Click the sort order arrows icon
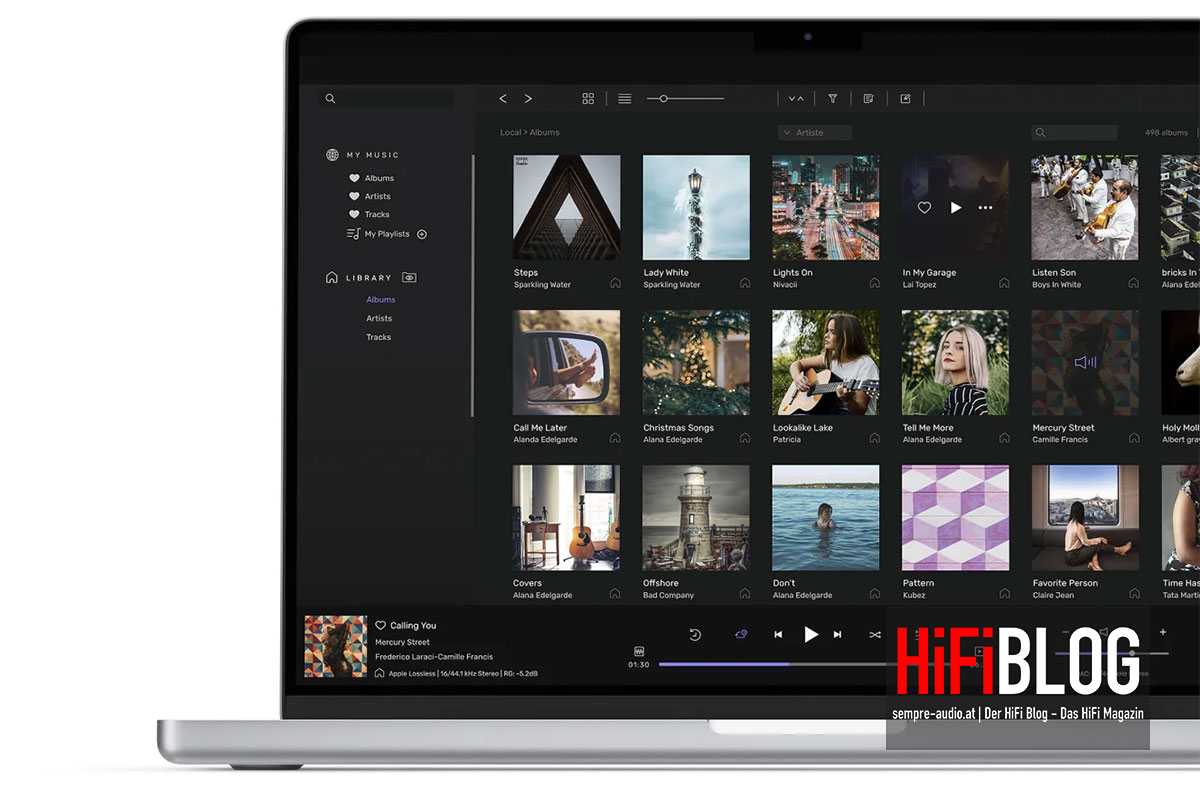Image resolution: width=1200 pixels, height=800 pixels. pos(796,99)
